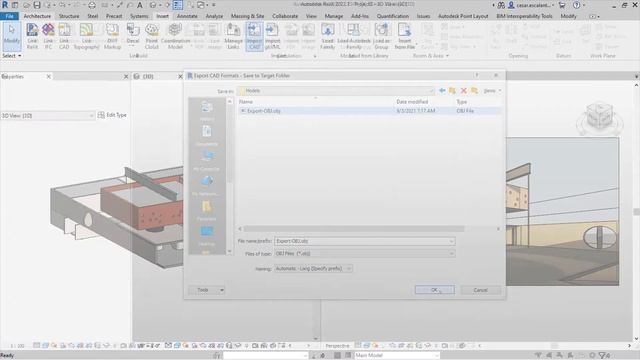This screenshot has height=360, width=640.
Task: Open Documents in the dialog Places sidebar
Action: coord(207,136)
